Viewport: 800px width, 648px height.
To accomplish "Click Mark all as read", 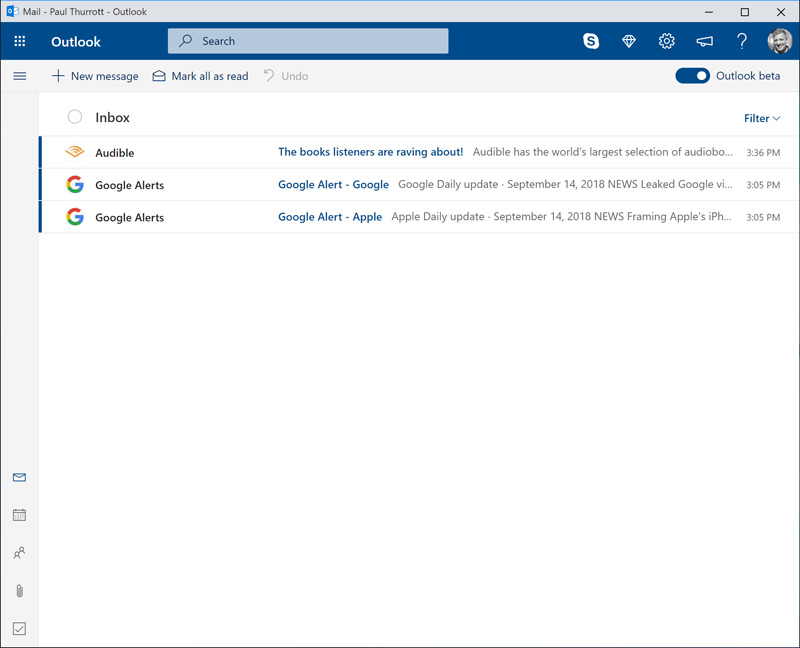I will click(200, 76).
